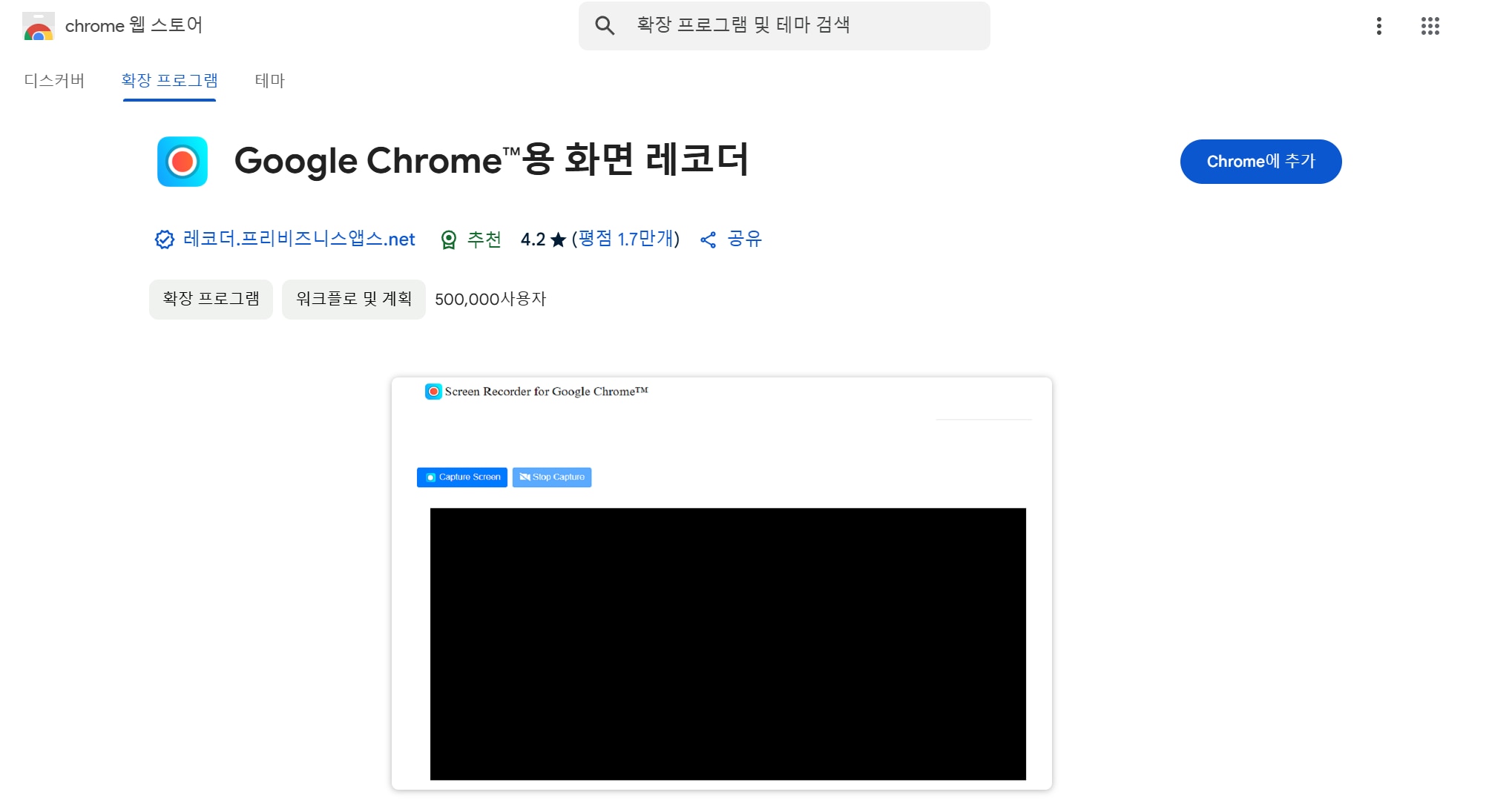Click the black video area in the screenshot preview

click(728, 644)
